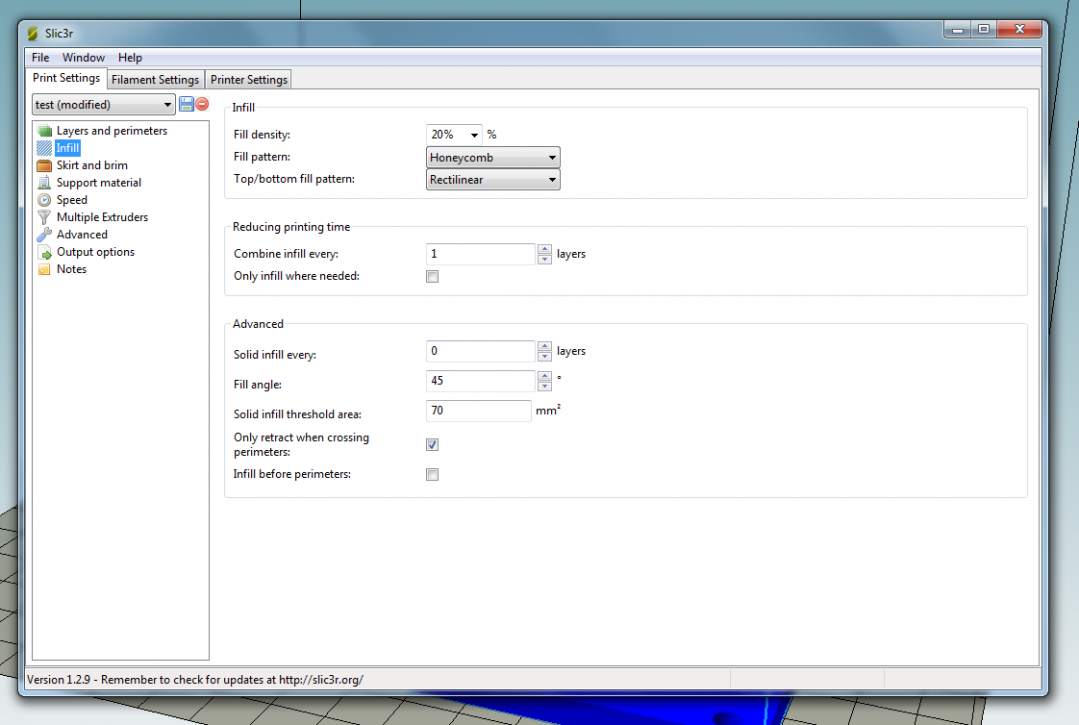The height and width of the screenshot is (725, 1079).
Task: Click the Slic3r application logo icon
Action: [32, 33]
